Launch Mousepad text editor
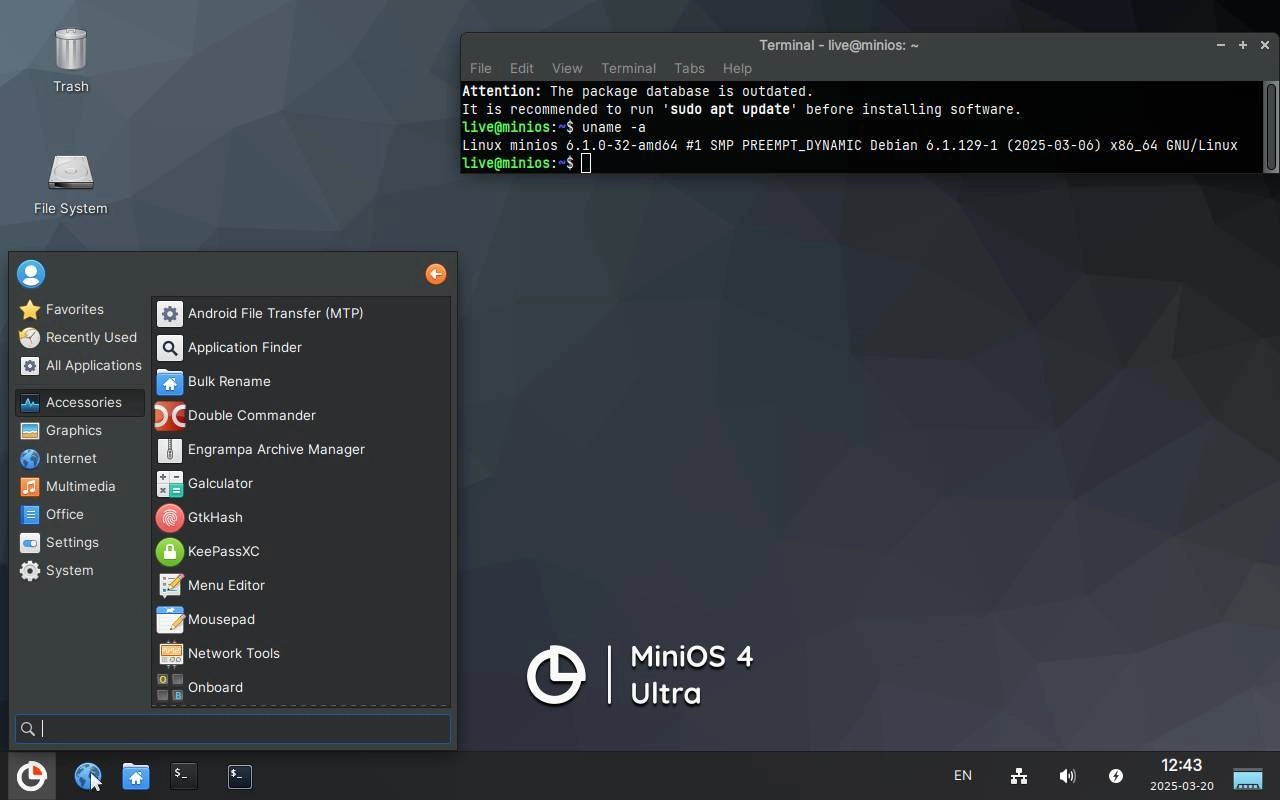The height and width of the screenshot is (800, 1280). click(301, 619)
